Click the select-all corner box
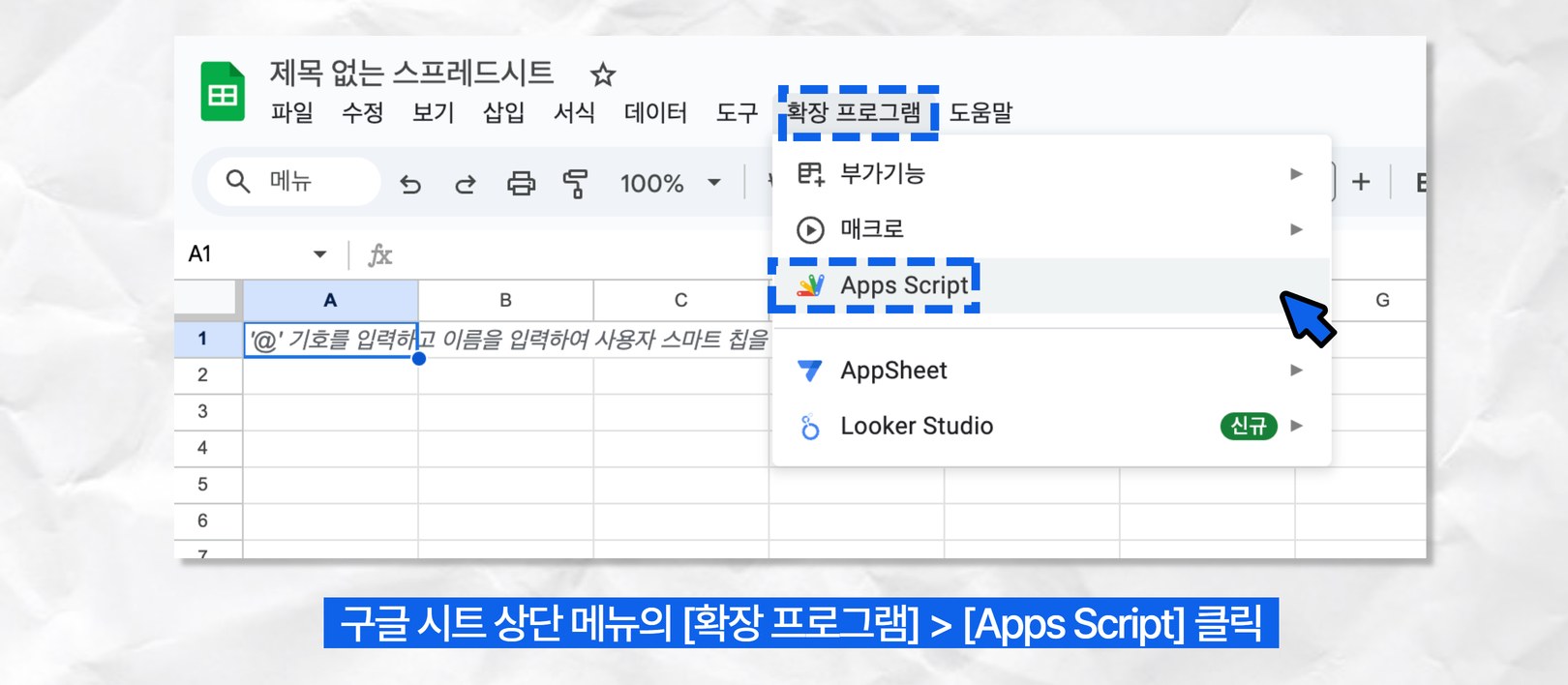Screen dimensions: 1568x685 tap(207, 300)
